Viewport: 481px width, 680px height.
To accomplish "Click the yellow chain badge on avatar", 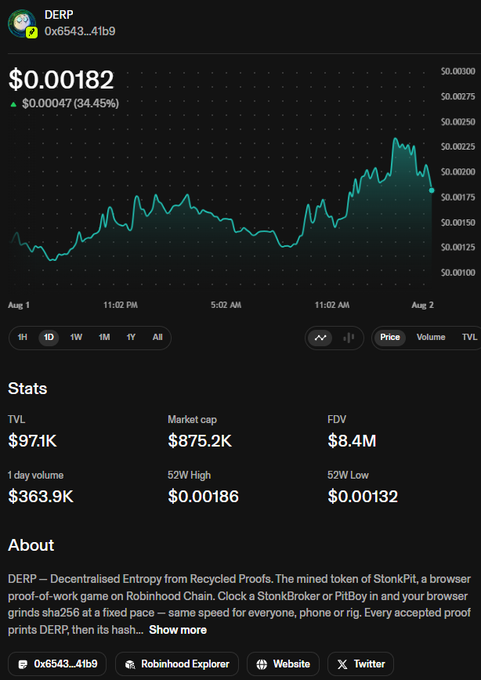I will (32, 32).
